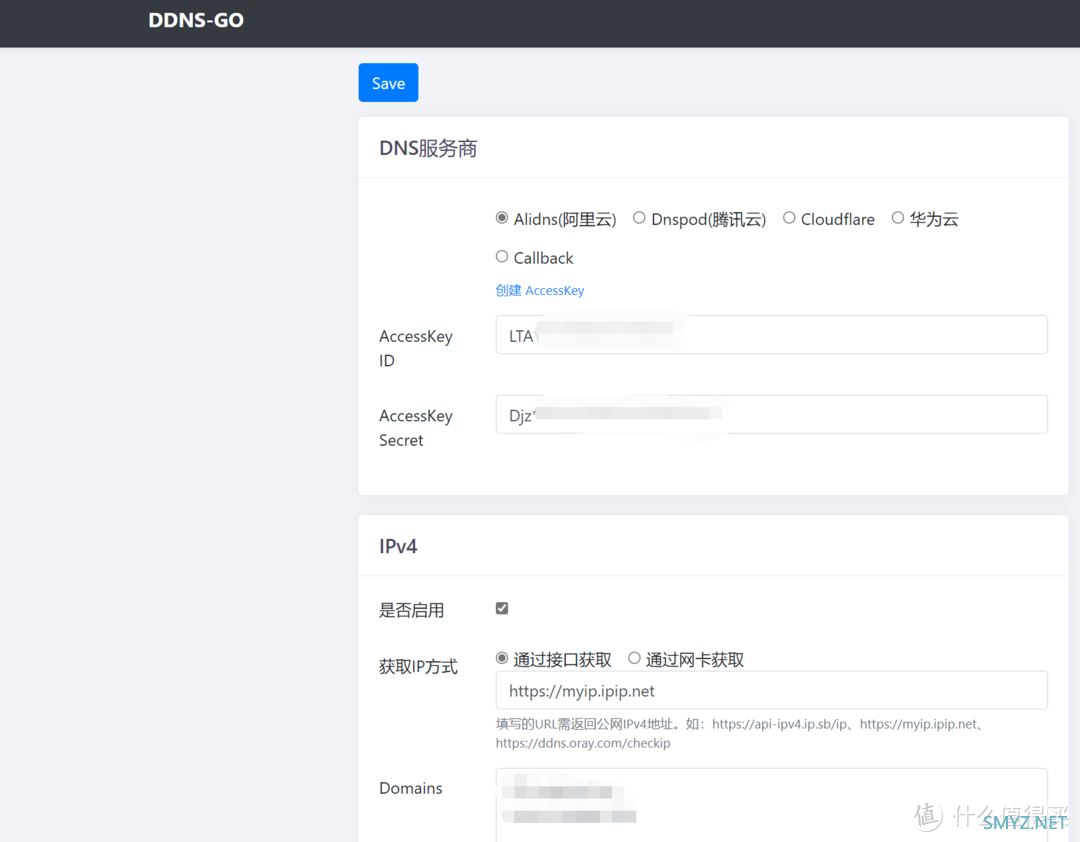Choose Dnspod(腾讯云) as the DNS provider

coord(639,218)
